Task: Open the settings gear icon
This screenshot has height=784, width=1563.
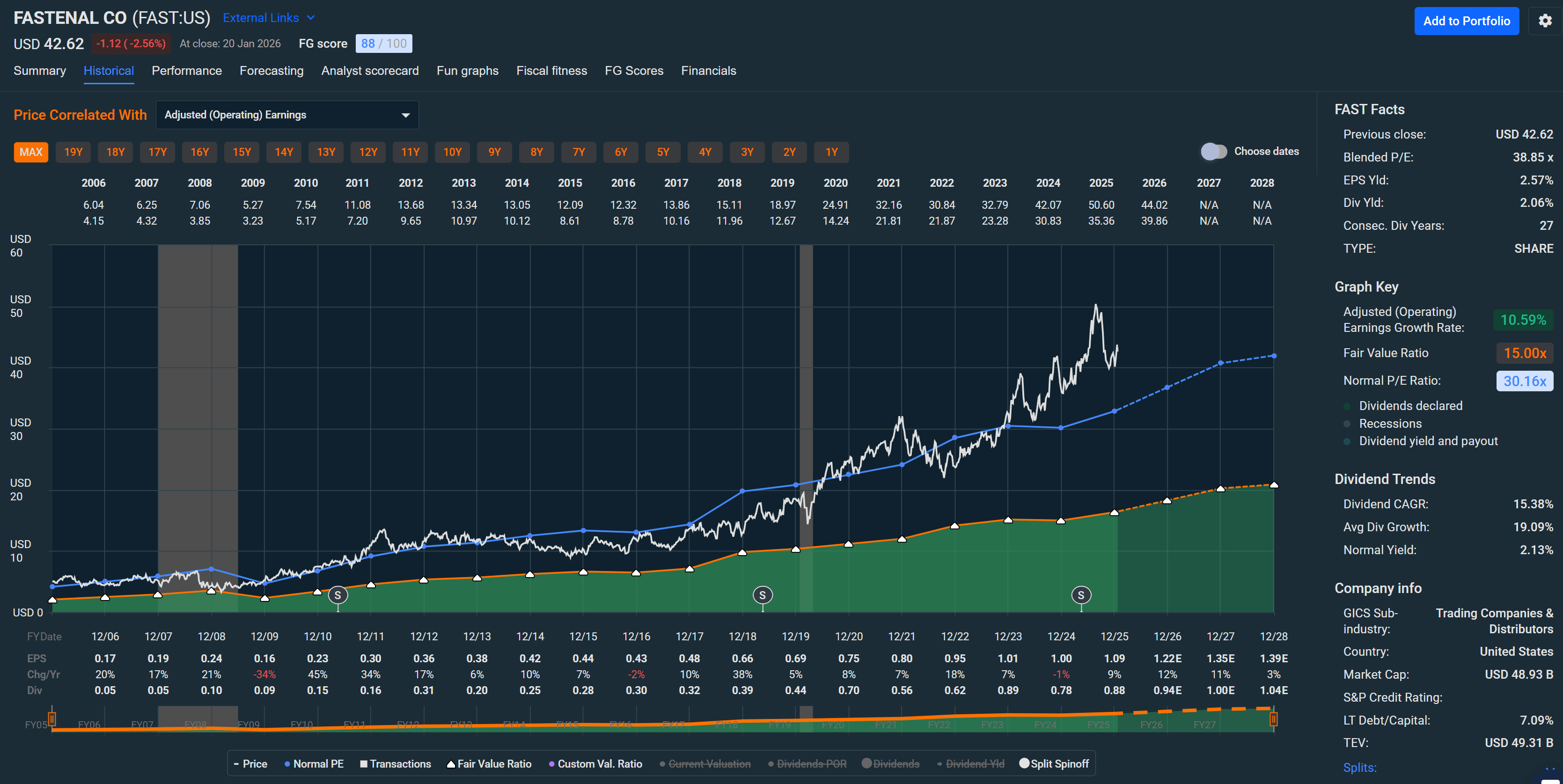Action: (1545, 21)
